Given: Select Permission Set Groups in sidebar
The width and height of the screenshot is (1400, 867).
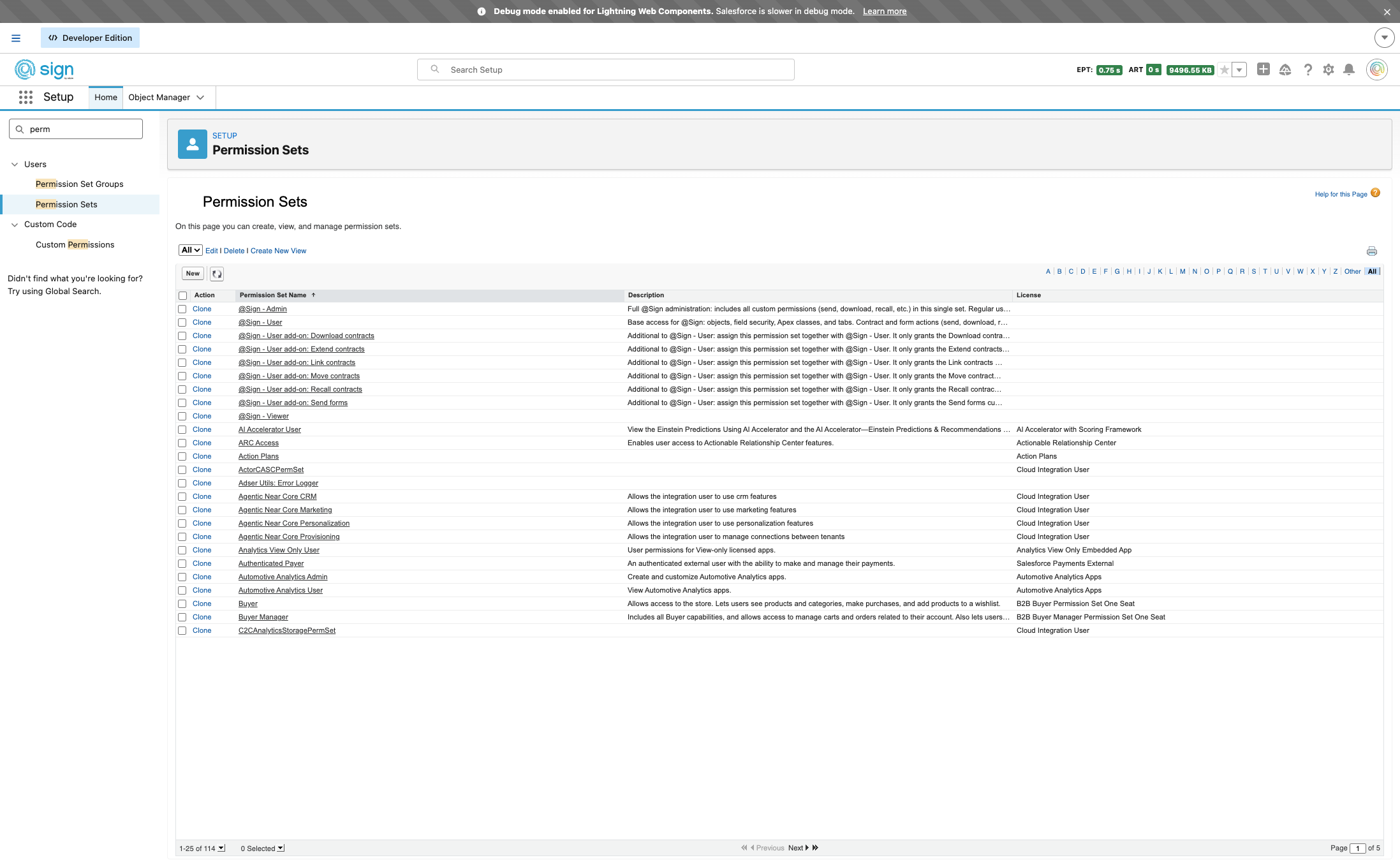Looking at the screenshot, I should click(80, 184).
